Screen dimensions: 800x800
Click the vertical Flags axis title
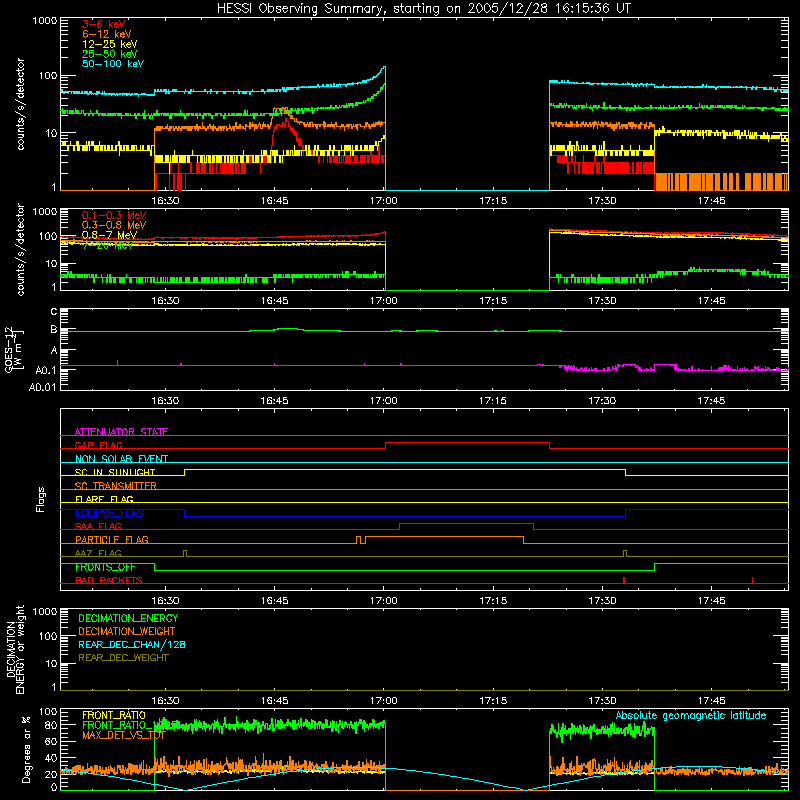[41, 499]
